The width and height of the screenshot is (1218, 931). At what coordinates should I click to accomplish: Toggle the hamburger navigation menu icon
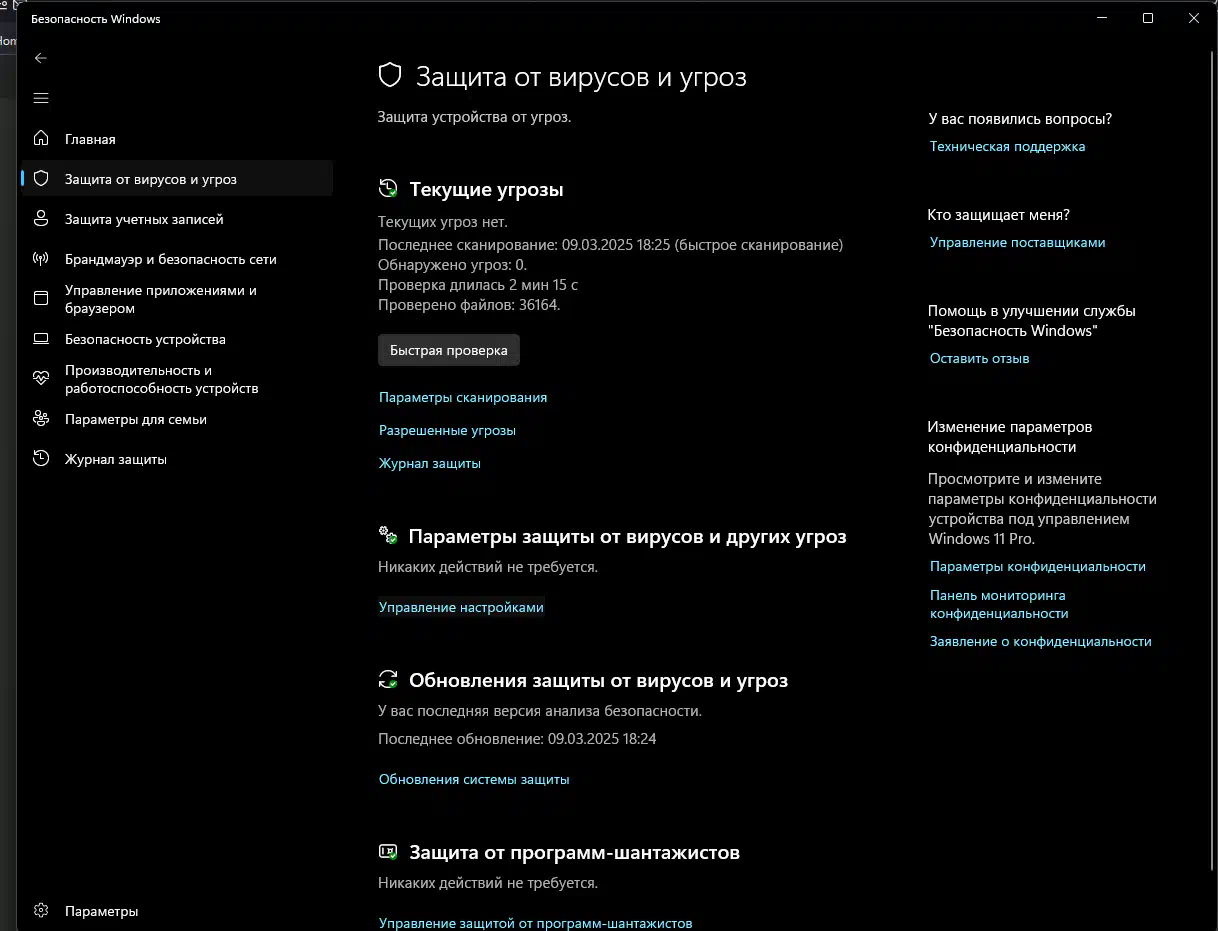41,98
